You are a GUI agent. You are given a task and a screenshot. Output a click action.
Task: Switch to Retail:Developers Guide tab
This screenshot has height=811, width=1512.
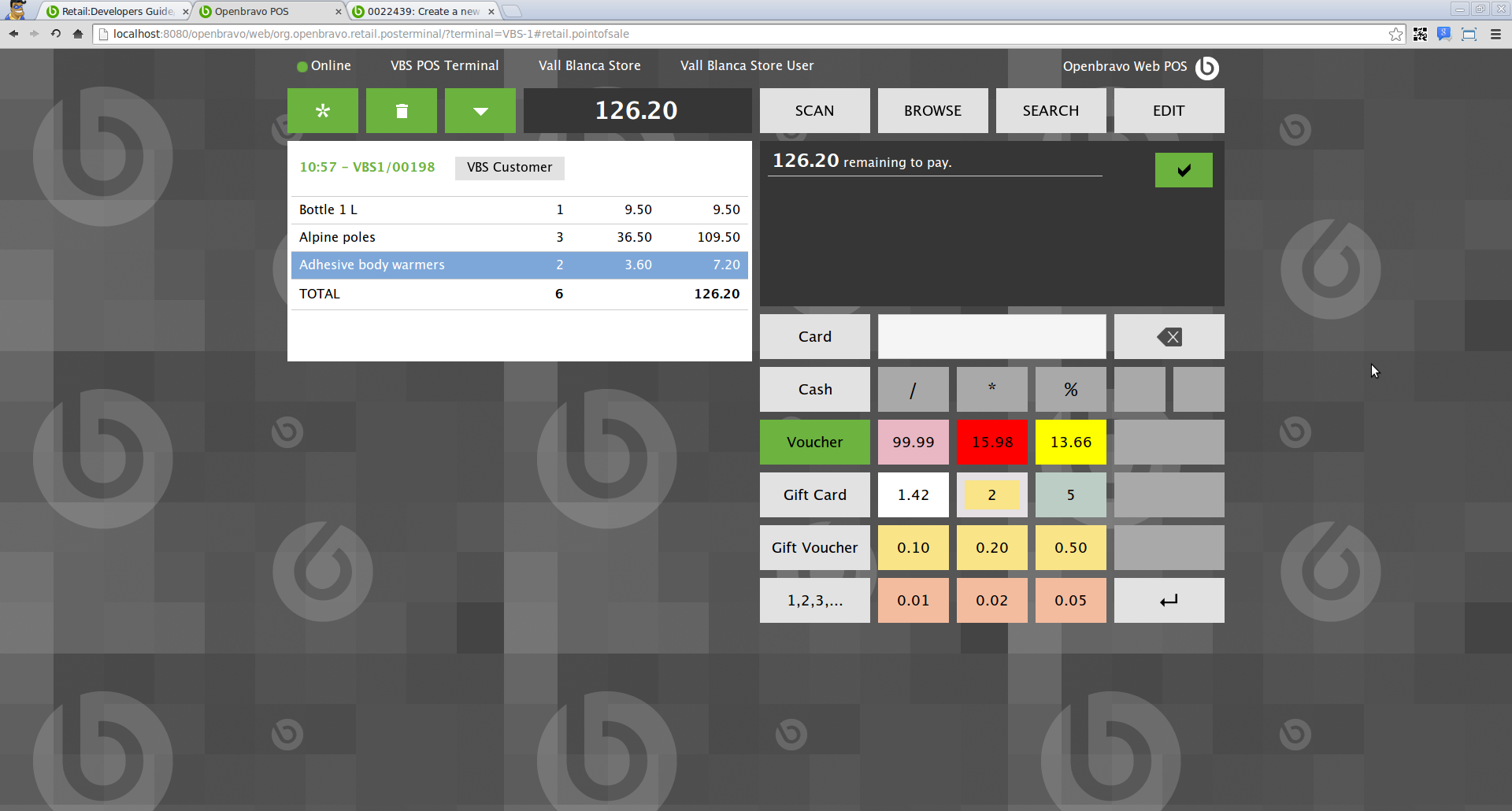pos(116,11)
